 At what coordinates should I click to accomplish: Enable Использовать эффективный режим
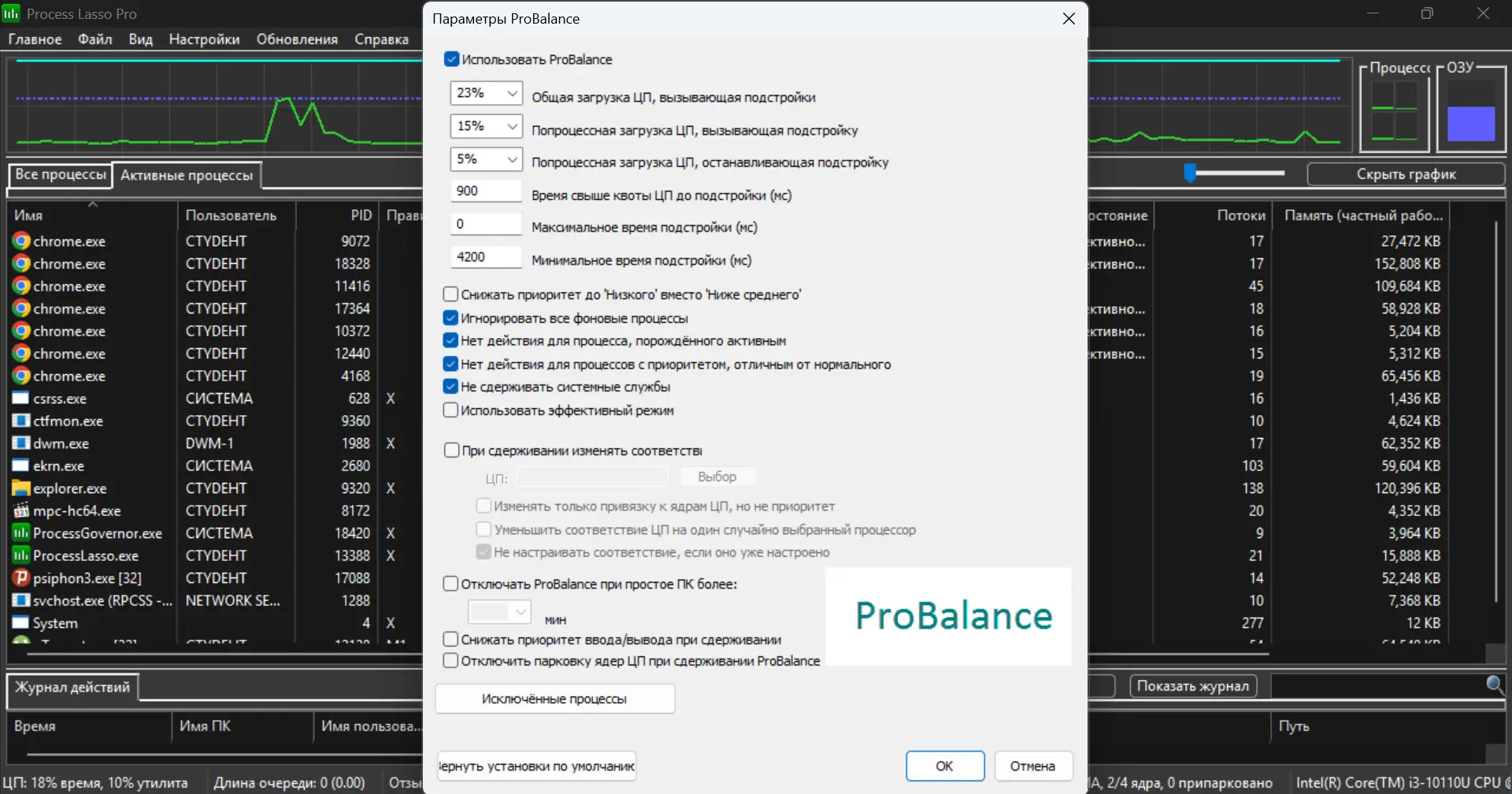[x=450, y=410]
